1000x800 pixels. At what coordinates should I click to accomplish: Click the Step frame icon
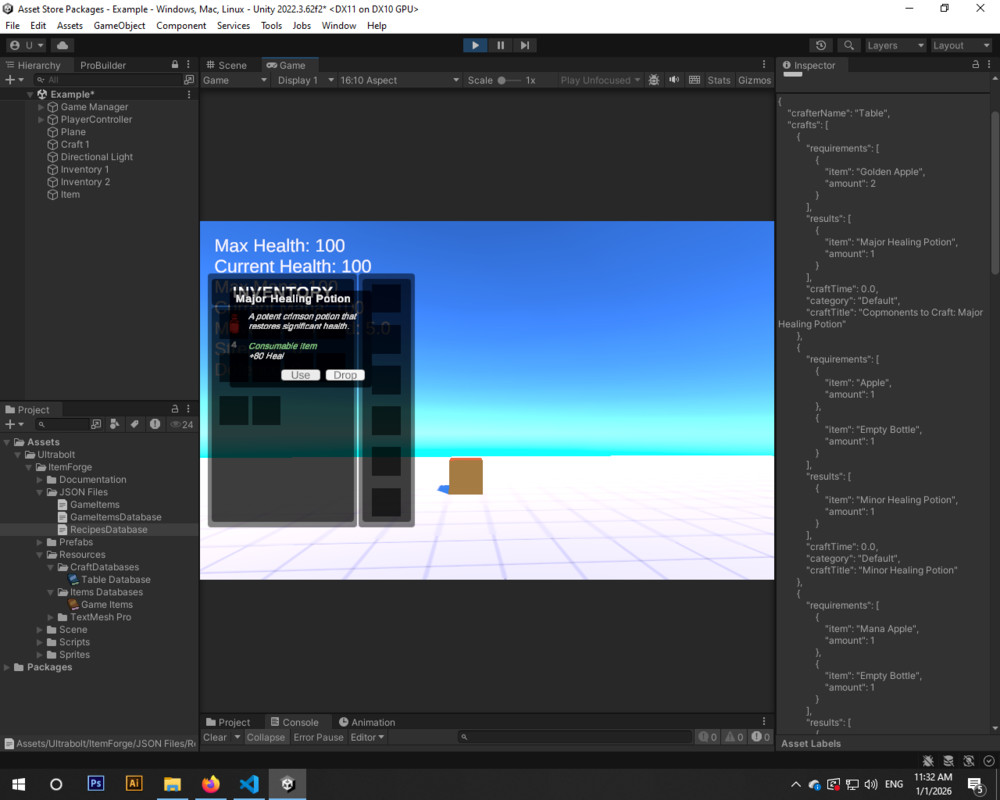(x=524, y=44)
